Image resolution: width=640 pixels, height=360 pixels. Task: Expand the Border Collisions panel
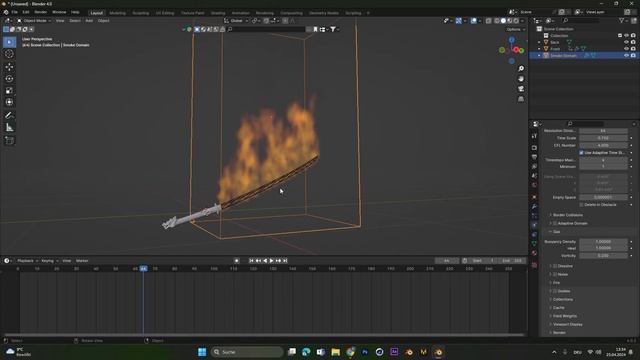coord(567,215)
